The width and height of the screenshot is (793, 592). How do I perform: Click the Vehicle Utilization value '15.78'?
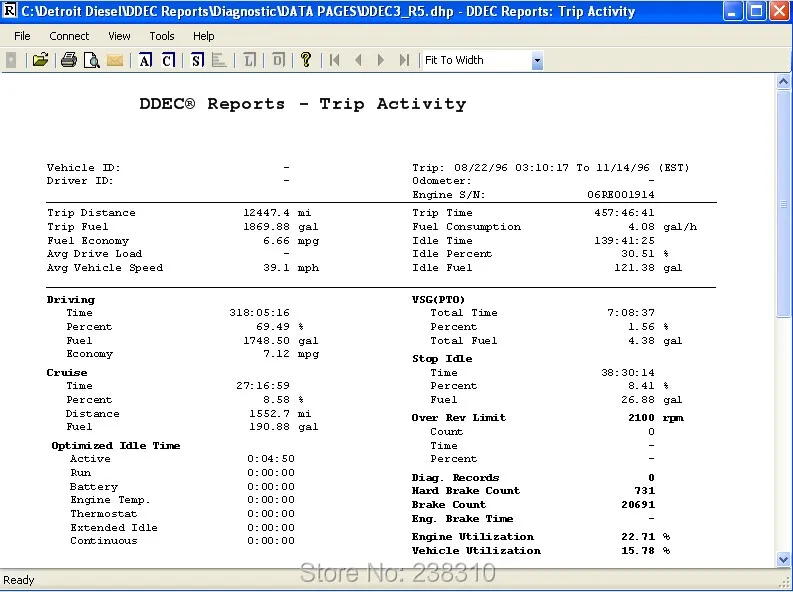point(638,551)
